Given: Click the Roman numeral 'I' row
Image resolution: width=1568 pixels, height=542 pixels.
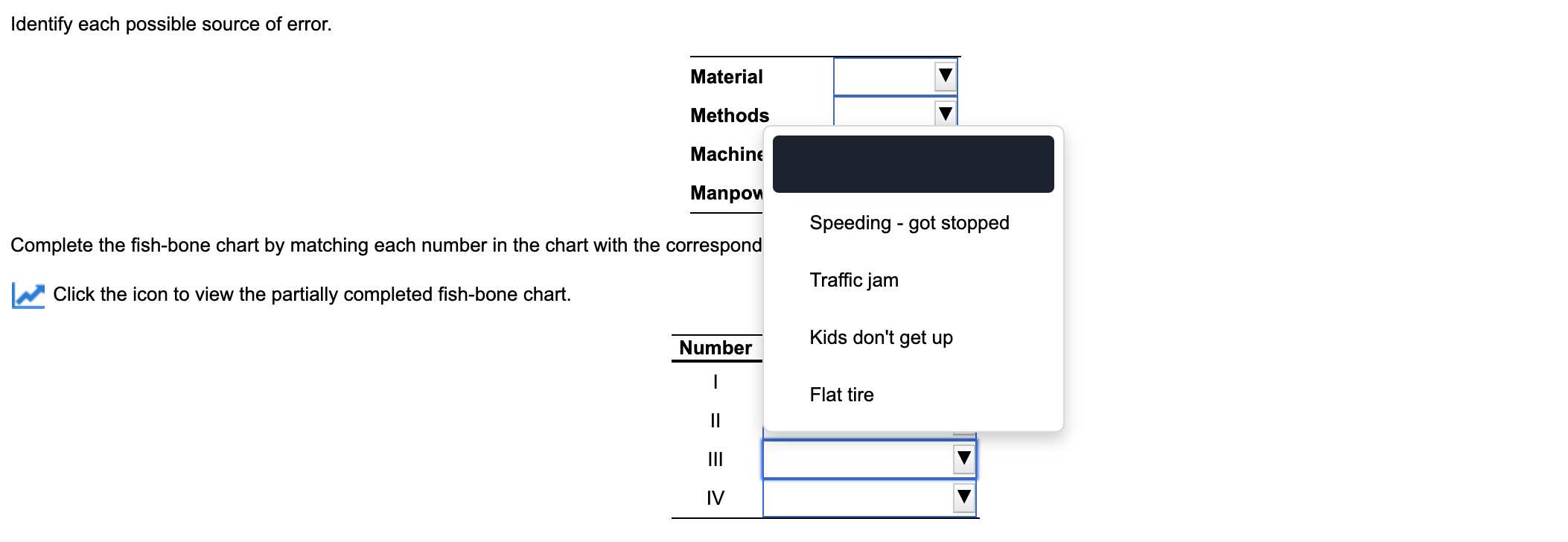Looking at the screenshot, I should pyautogui.click(x=715, y=382).
